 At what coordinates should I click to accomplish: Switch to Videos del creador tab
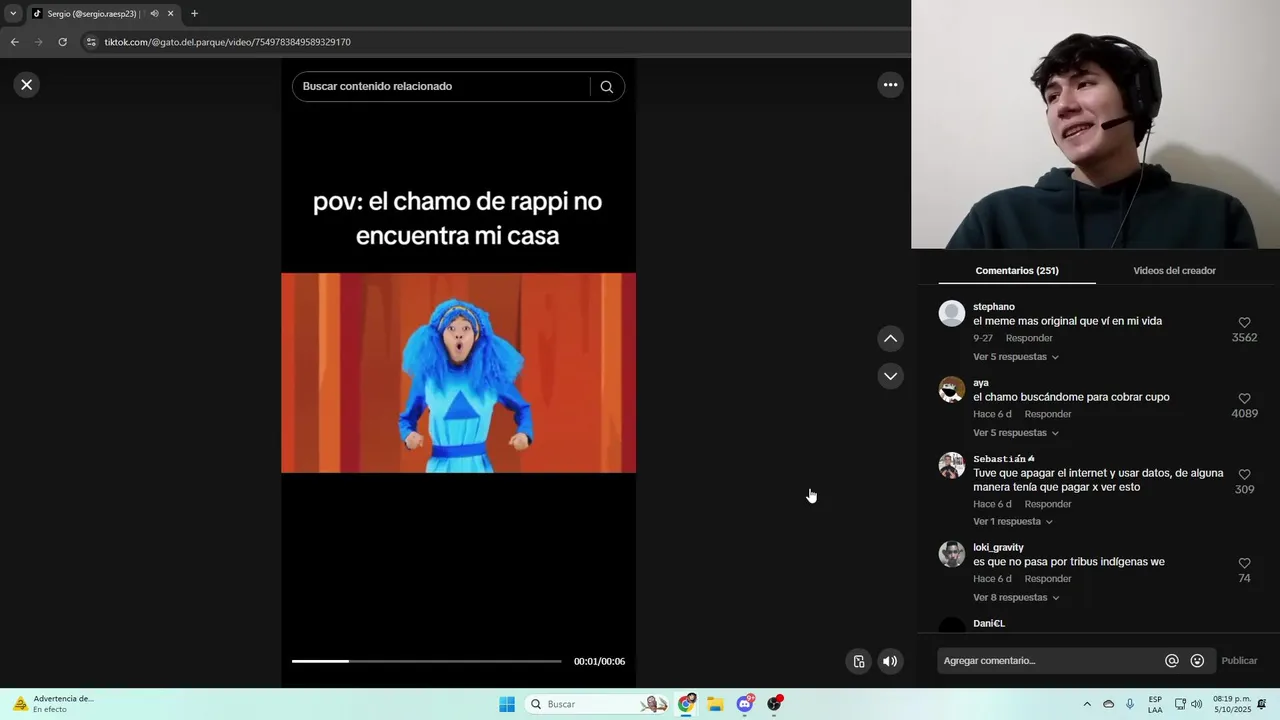click(x=1174, y=271)
